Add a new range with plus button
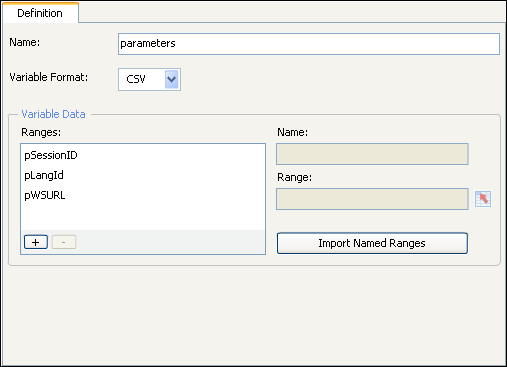 tap(36, 242)
